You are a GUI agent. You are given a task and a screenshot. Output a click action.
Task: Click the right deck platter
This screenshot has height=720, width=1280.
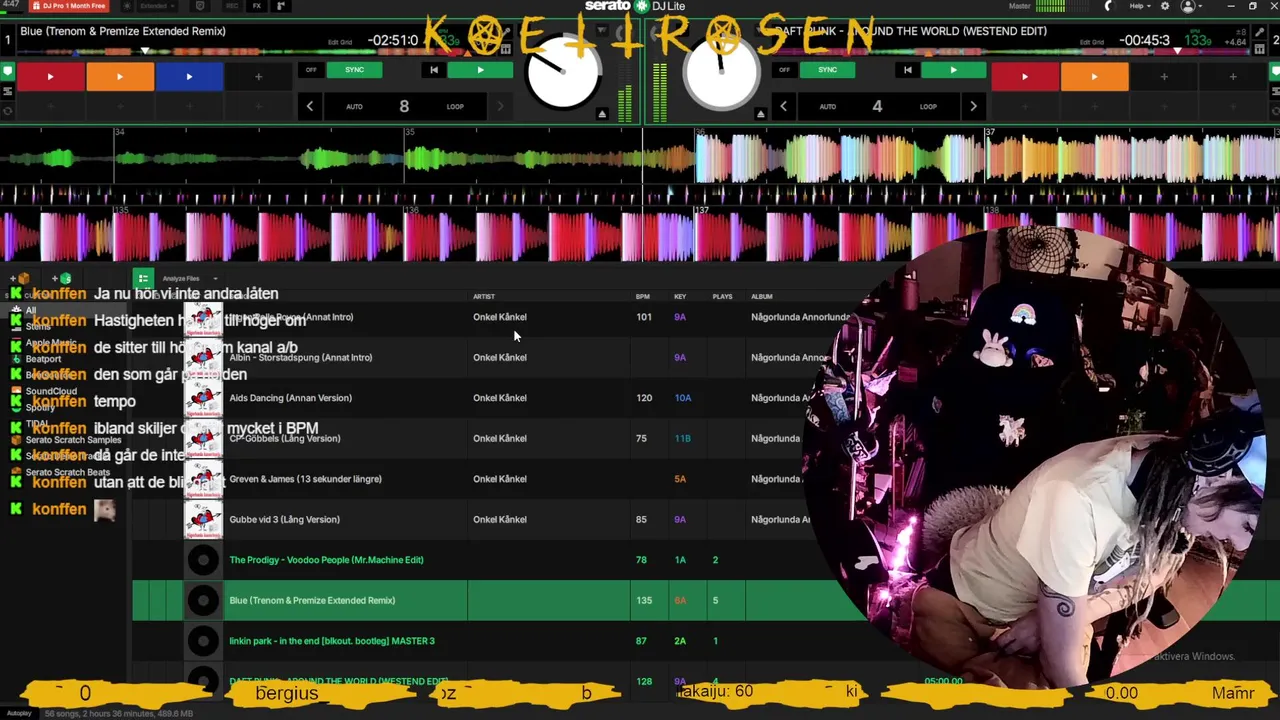(720, 72)
